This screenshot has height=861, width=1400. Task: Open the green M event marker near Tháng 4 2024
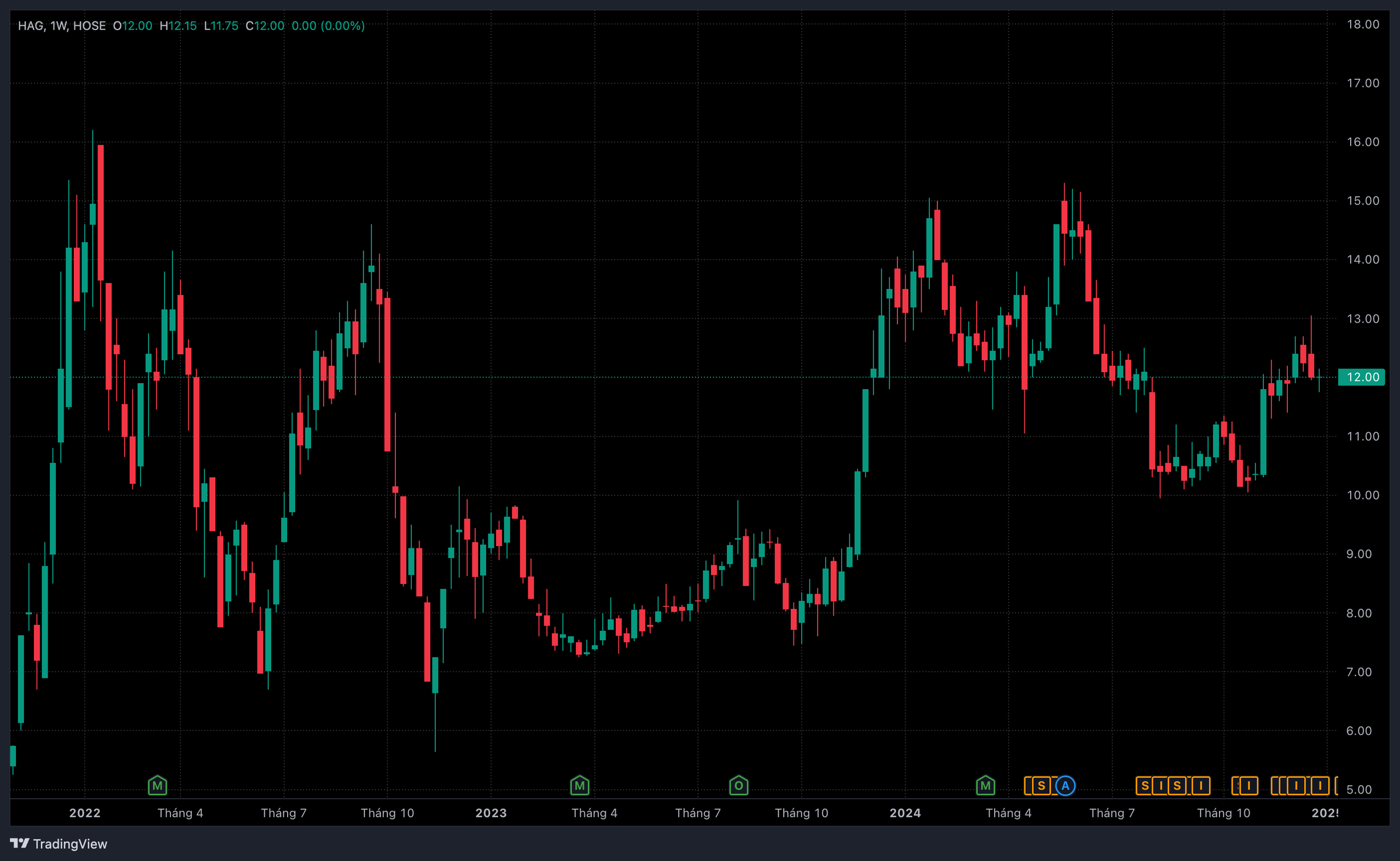coord(985,786)
